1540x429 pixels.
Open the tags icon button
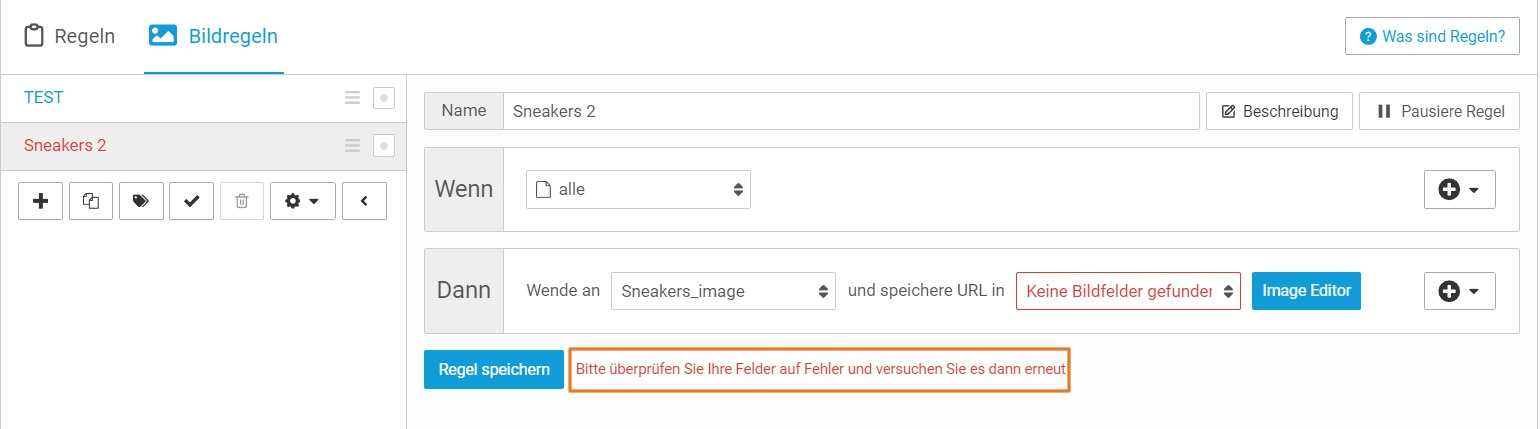click(x=141, y=201)
